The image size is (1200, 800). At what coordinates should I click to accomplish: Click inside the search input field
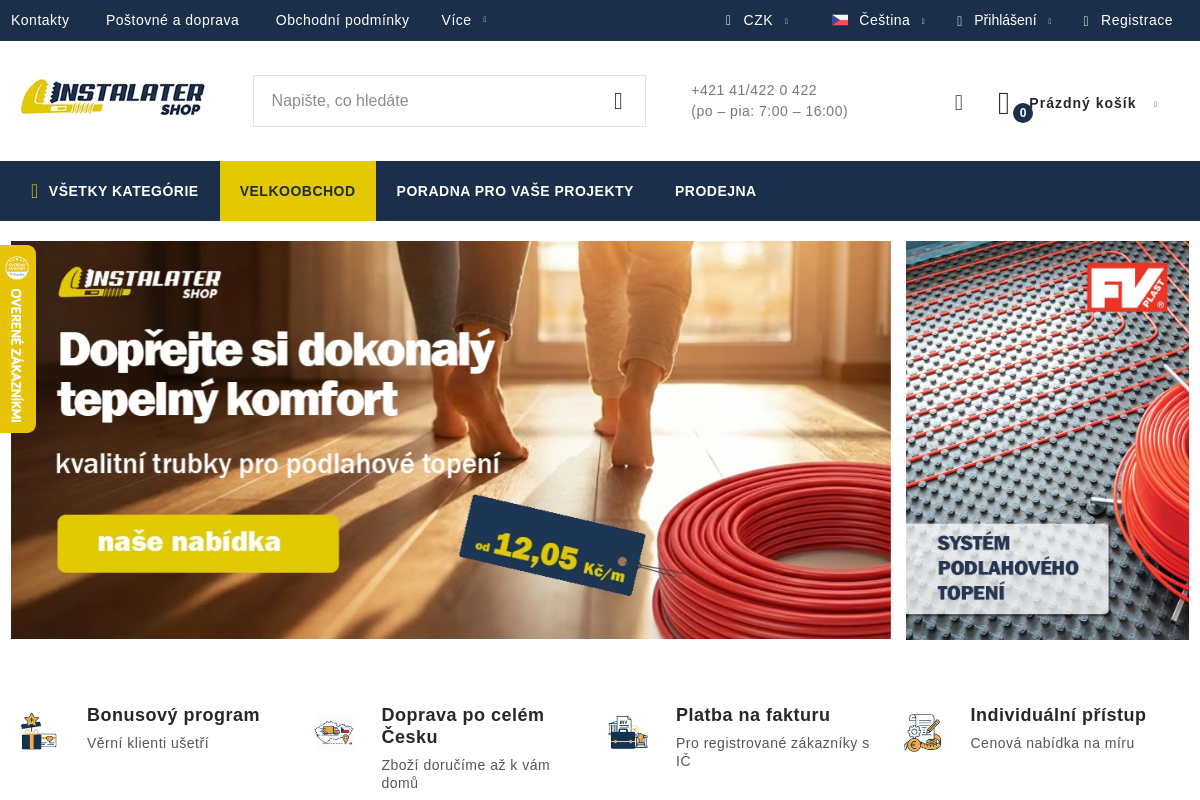[x=420, y=101]
